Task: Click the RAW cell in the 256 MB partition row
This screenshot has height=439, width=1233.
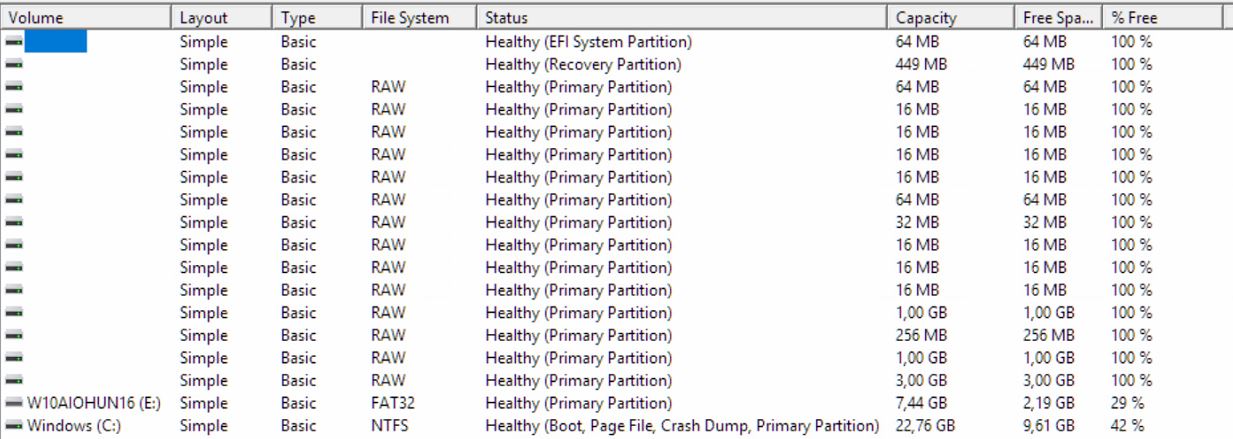Action: pyautogui.click(x=387, y=336)
